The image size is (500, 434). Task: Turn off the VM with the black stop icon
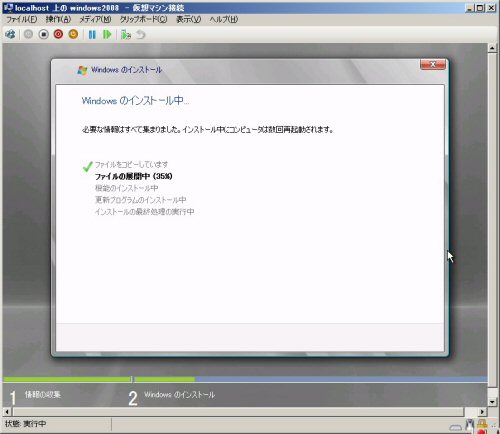(43, 34)
